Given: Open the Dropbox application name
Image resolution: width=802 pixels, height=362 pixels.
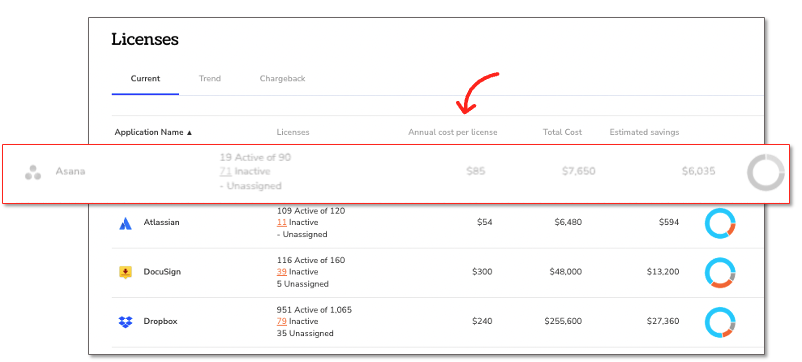Looking at the screenshot, I should pos(161,322).
